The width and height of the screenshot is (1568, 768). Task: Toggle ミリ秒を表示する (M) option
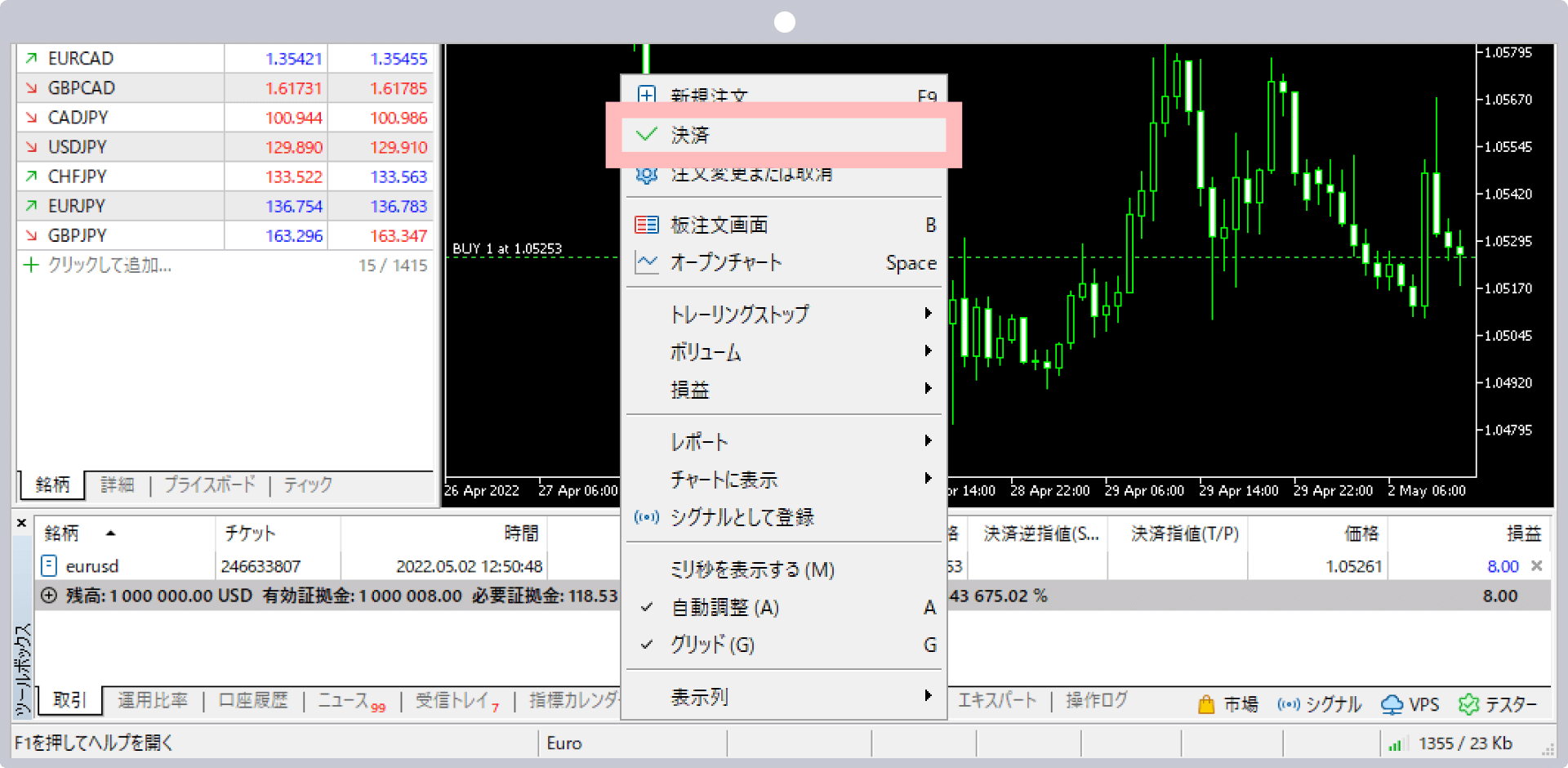click(784, 569)
